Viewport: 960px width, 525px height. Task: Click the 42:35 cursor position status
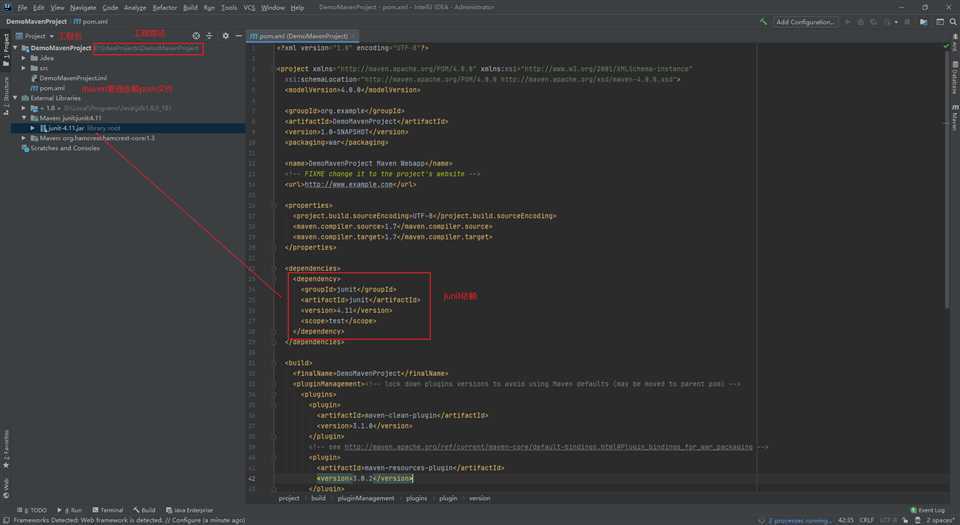point(846,520)
